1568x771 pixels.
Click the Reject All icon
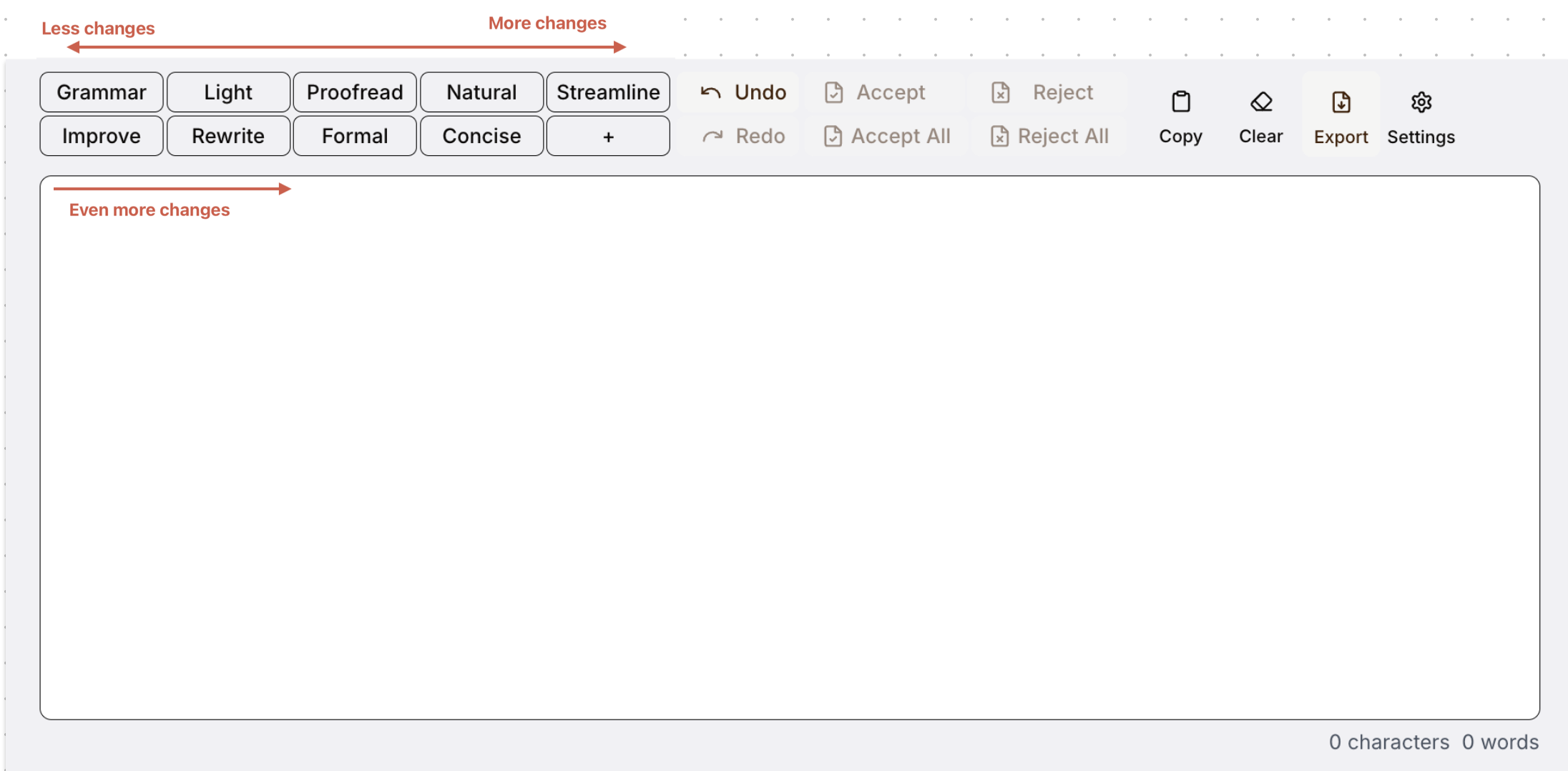tap(1000, 136)
